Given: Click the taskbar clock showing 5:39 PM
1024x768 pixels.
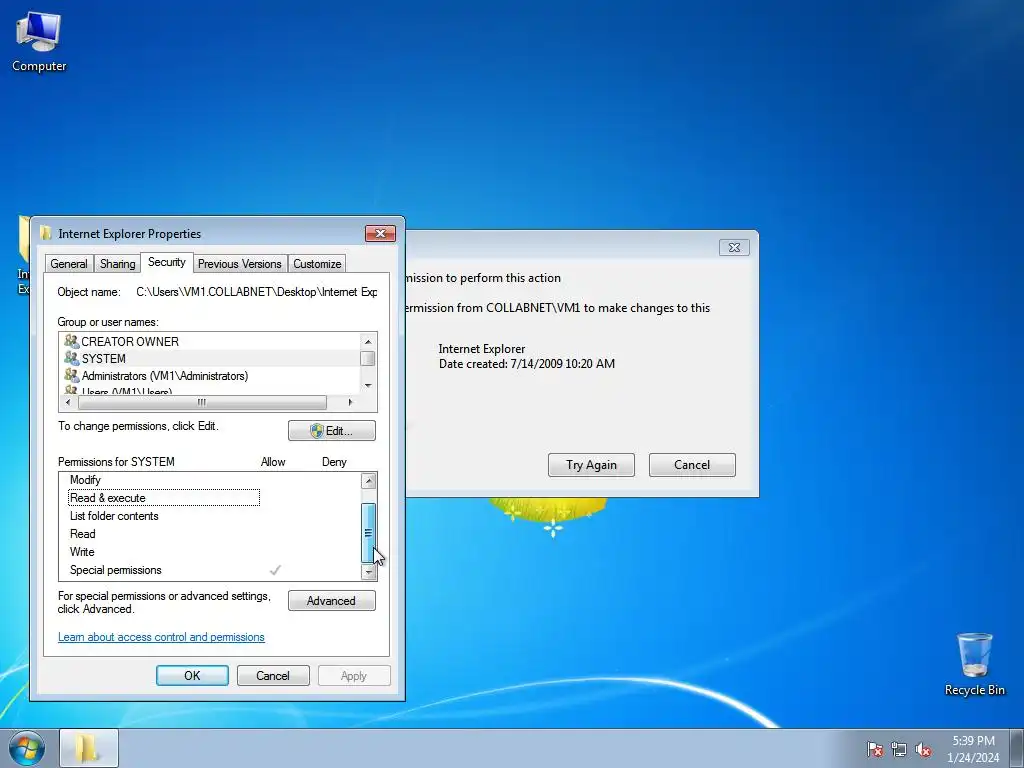Looking at the screenshot, I should [x=973, y=749].
